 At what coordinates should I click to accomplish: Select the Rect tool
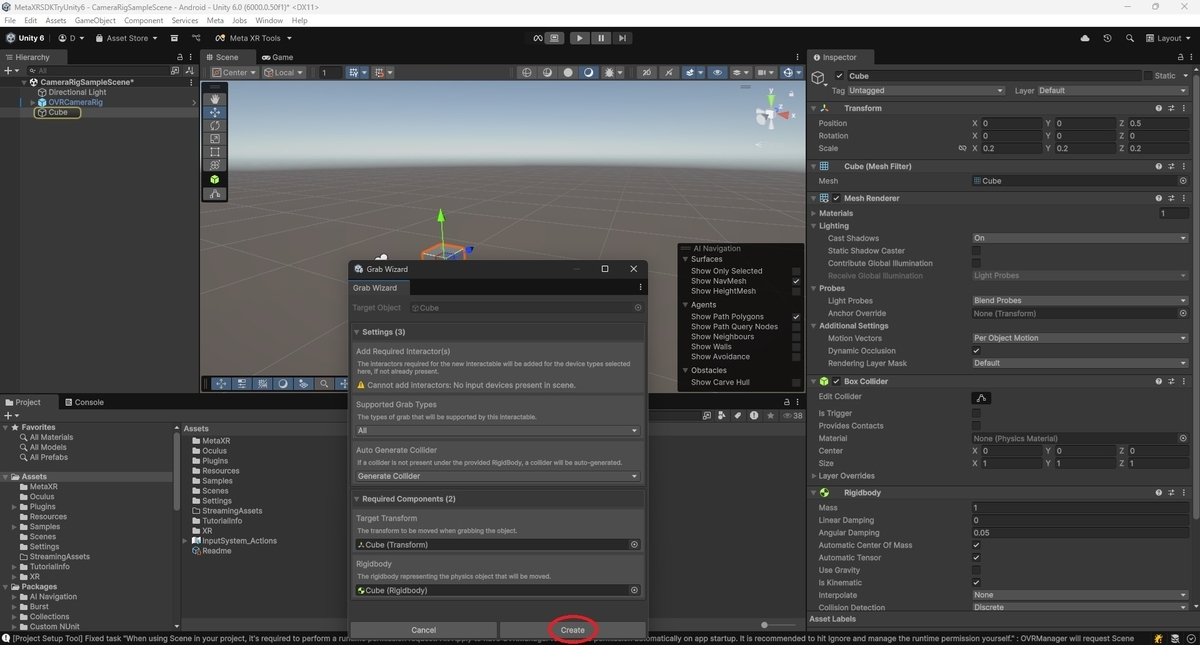point(215,153)
